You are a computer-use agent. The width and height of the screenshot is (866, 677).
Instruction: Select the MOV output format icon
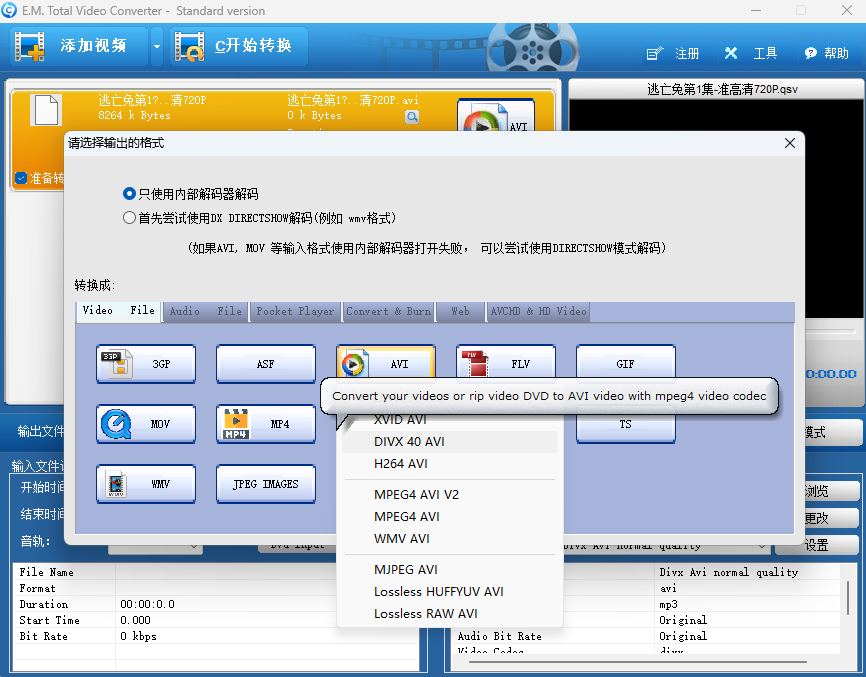146,424
